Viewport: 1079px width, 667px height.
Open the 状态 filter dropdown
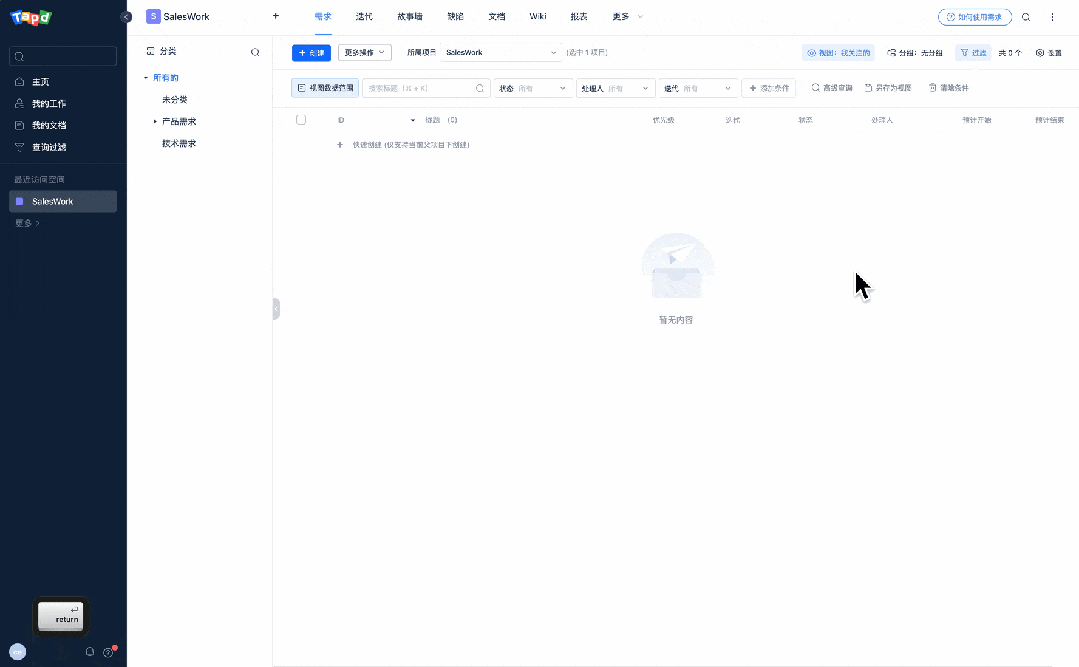(x=533, y=88)
